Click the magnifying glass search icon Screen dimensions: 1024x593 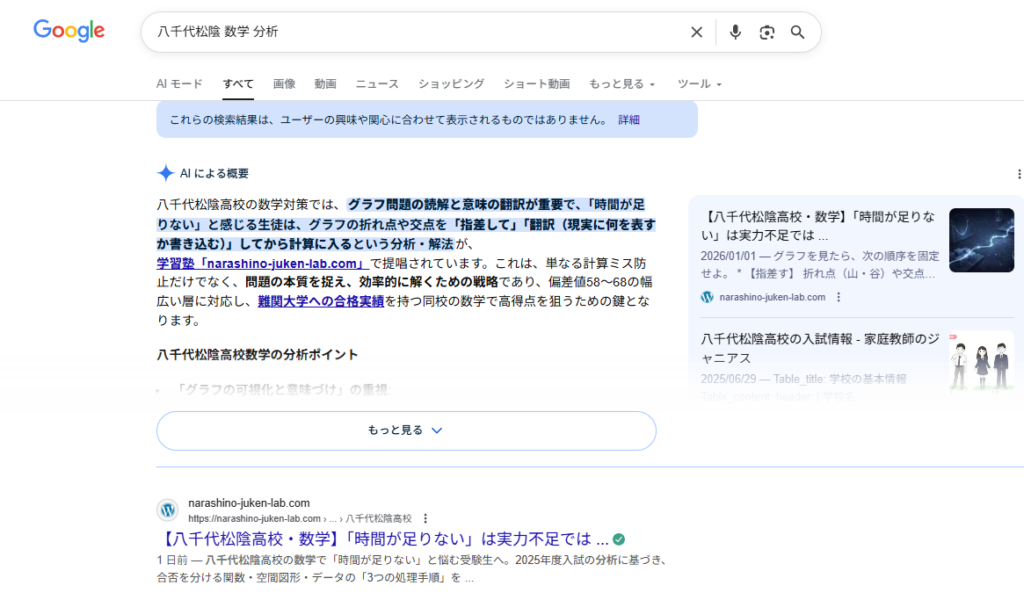(x=797, y=32)
